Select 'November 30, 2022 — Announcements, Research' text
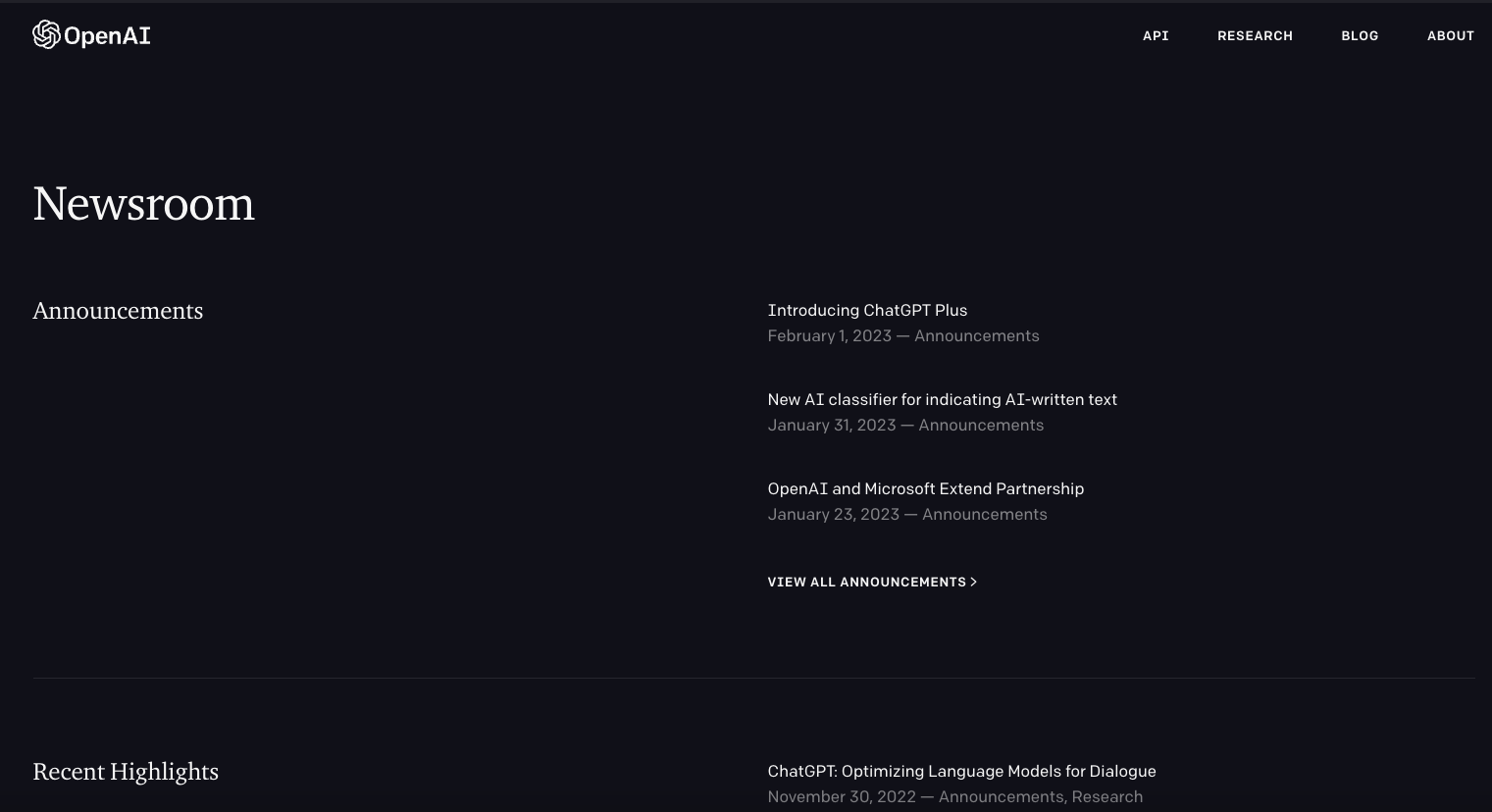 coord(954,796)
